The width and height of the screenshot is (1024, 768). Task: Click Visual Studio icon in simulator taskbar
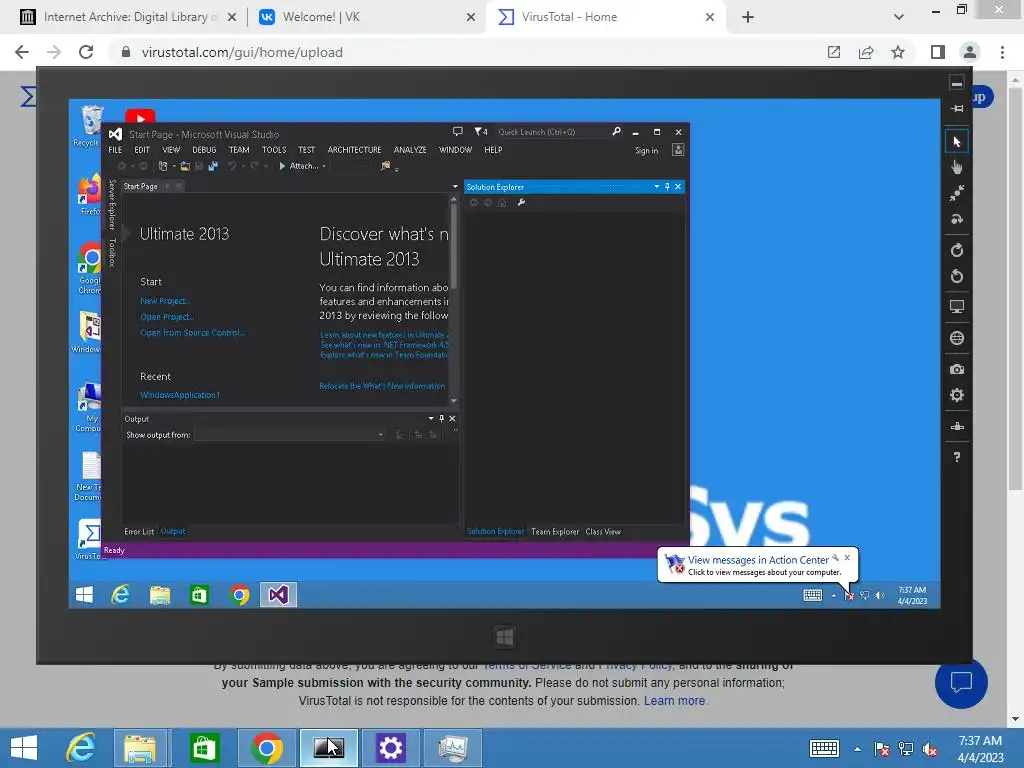(x=278, y=595)
